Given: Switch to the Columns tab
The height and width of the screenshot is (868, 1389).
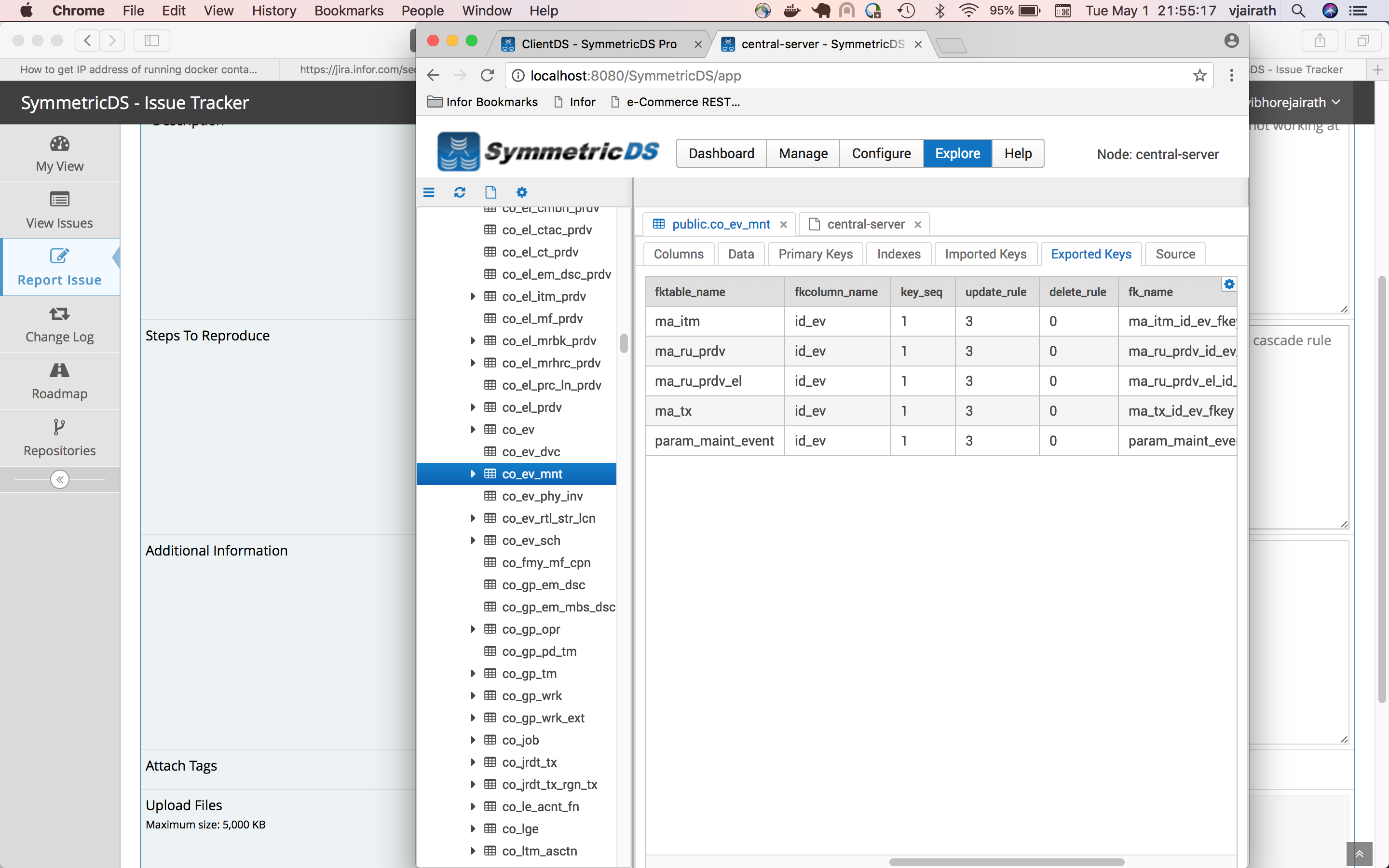Looking at the screenshot, I should point(679,254).
